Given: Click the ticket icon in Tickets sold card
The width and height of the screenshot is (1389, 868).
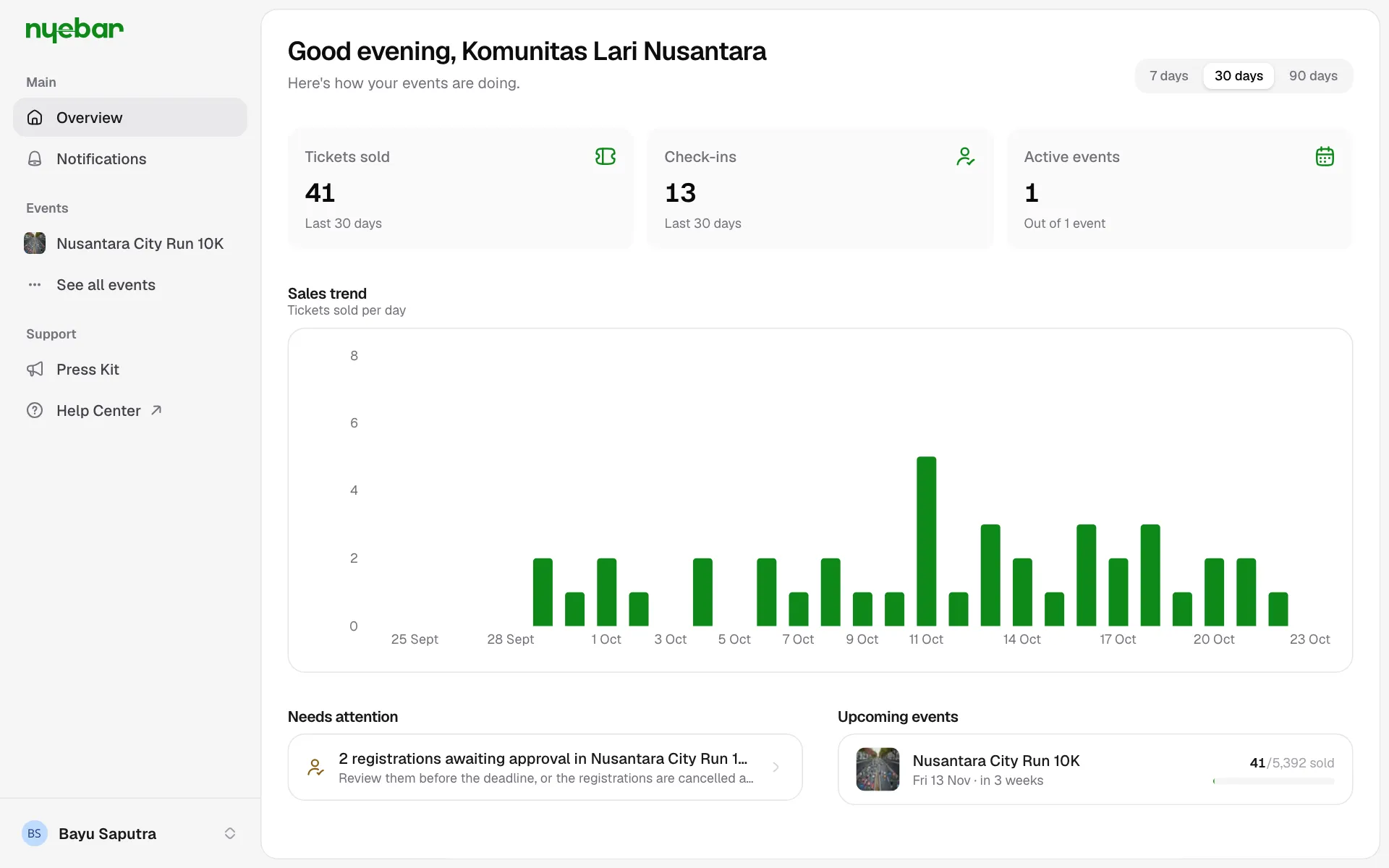Looking at the screenshot, I should click(x=606, y=156).
